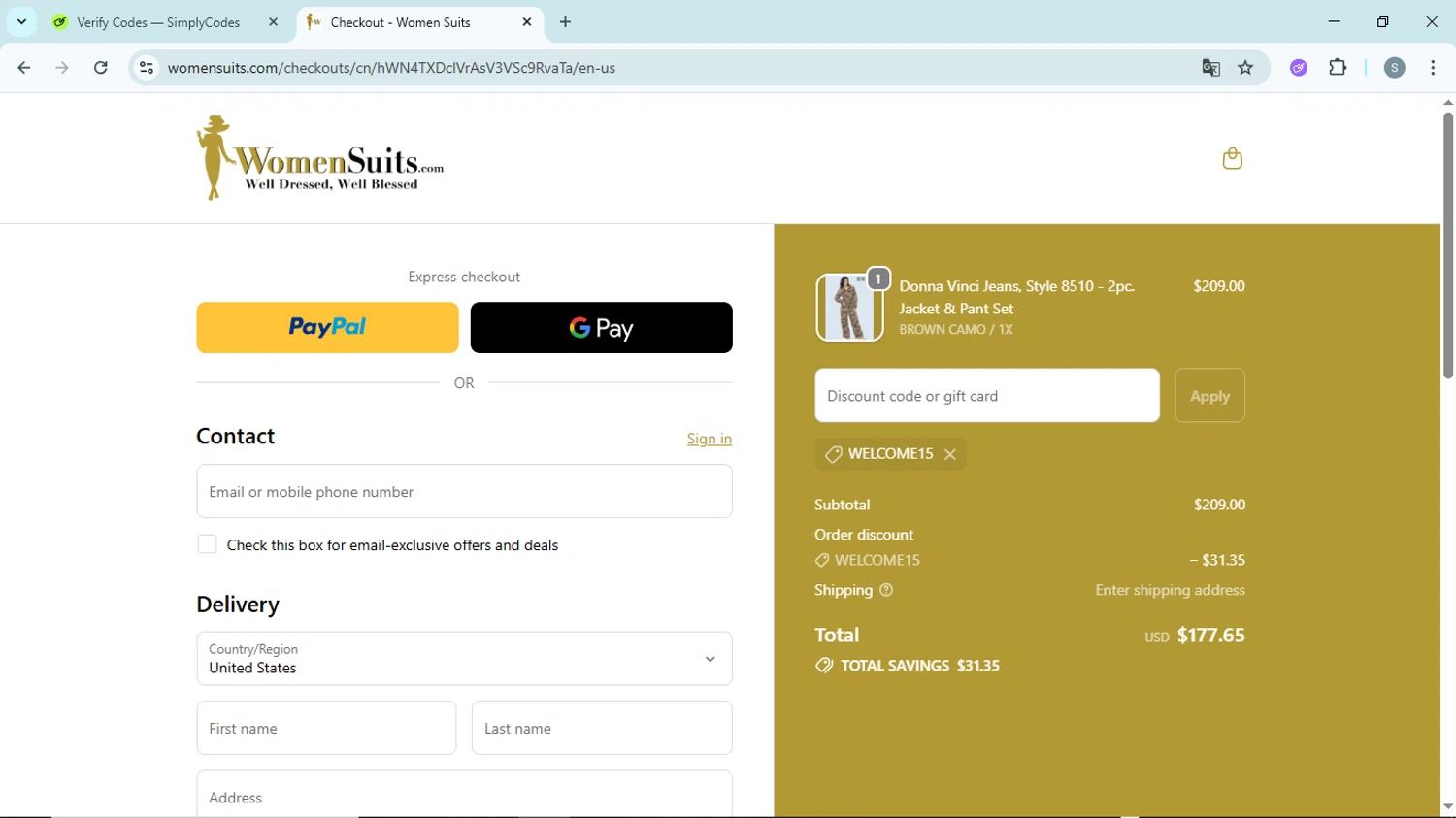Image resolution: width=1456 pixels, height=818 pixels.
Task: Open the Chrome profile avatar
Action: (x=1394, y=68)
